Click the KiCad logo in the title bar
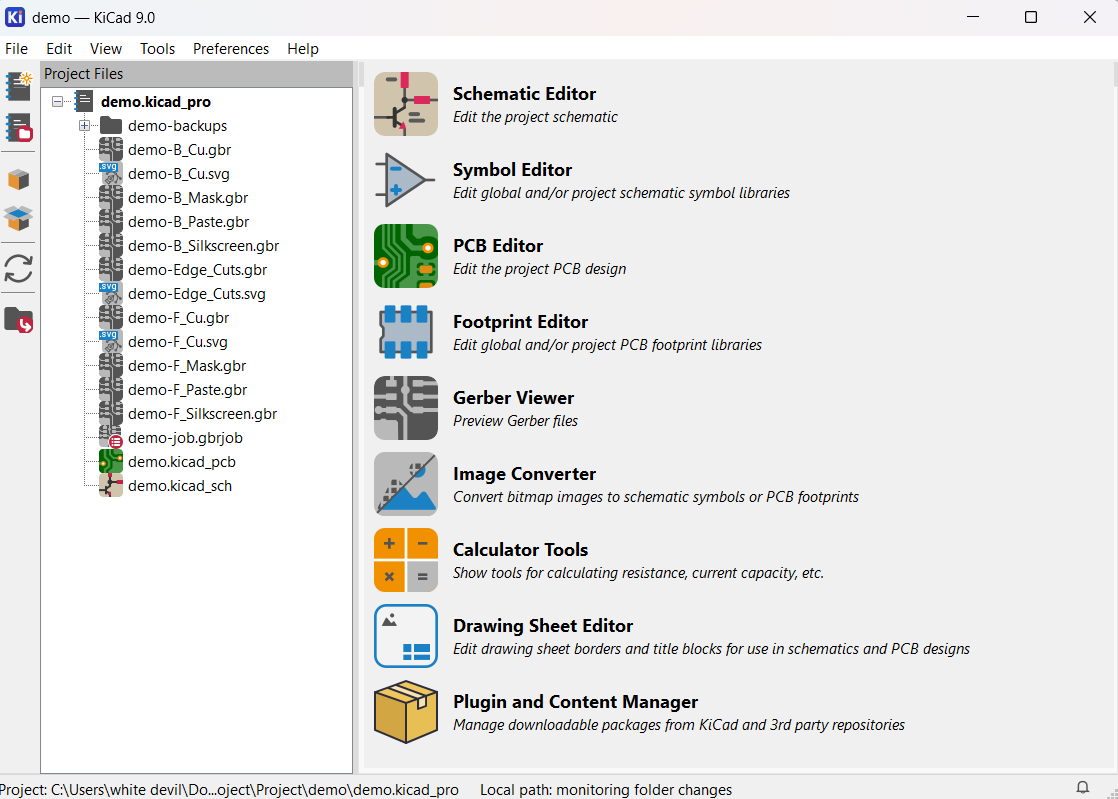1118x799 pixels. [15, 17]
